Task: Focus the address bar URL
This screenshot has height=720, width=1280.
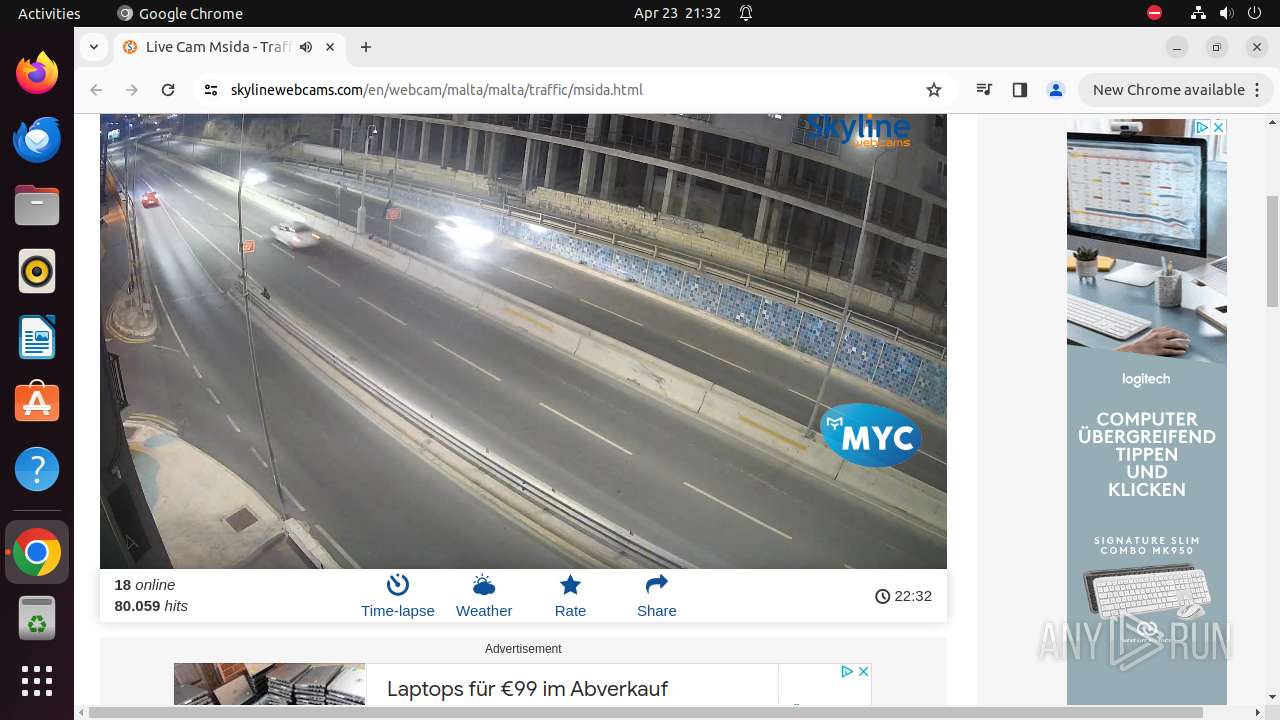Action: tap(436, 90)
